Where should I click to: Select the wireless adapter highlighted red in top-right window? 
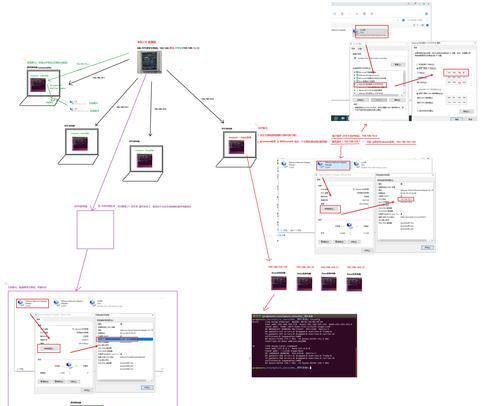tap(371, 32)
